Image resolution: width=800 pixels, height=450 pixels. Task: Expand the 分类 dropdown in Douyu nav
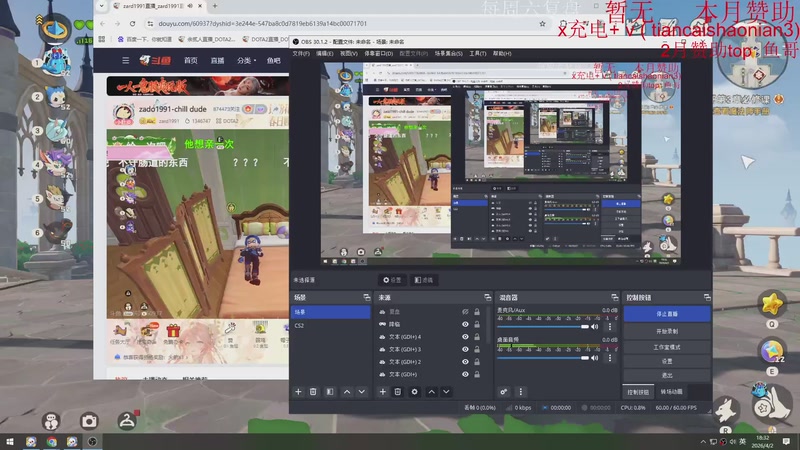(x=246, y=60)
